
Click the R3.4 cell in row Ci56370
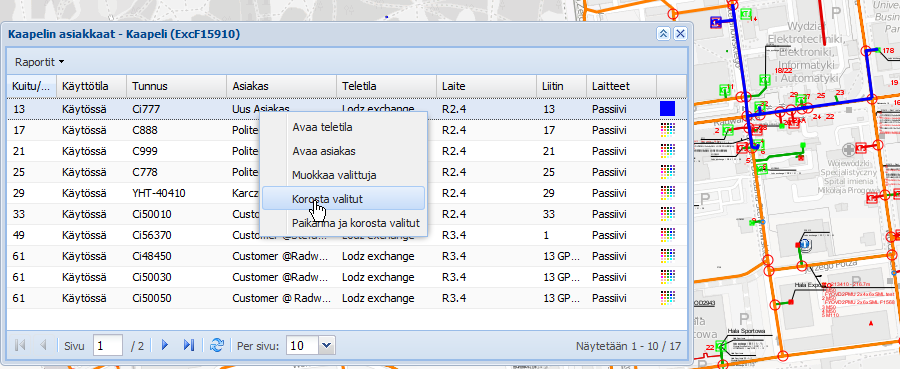tap(487, 235)
